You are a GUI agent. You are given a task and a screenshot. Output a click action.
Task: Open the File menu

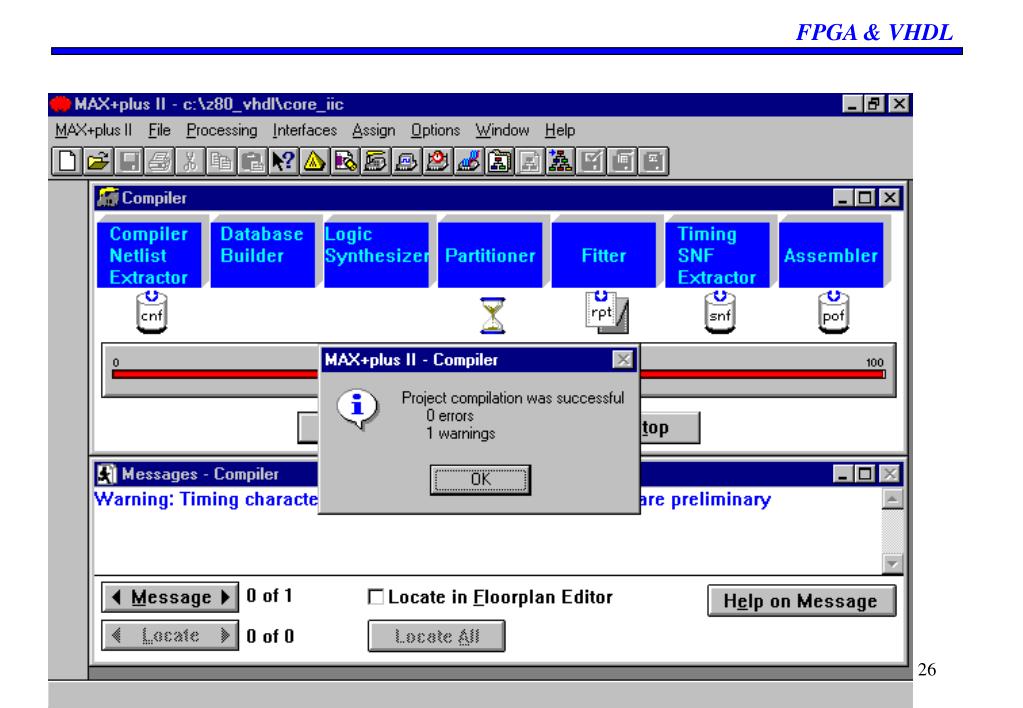click(x=159, y=131)
